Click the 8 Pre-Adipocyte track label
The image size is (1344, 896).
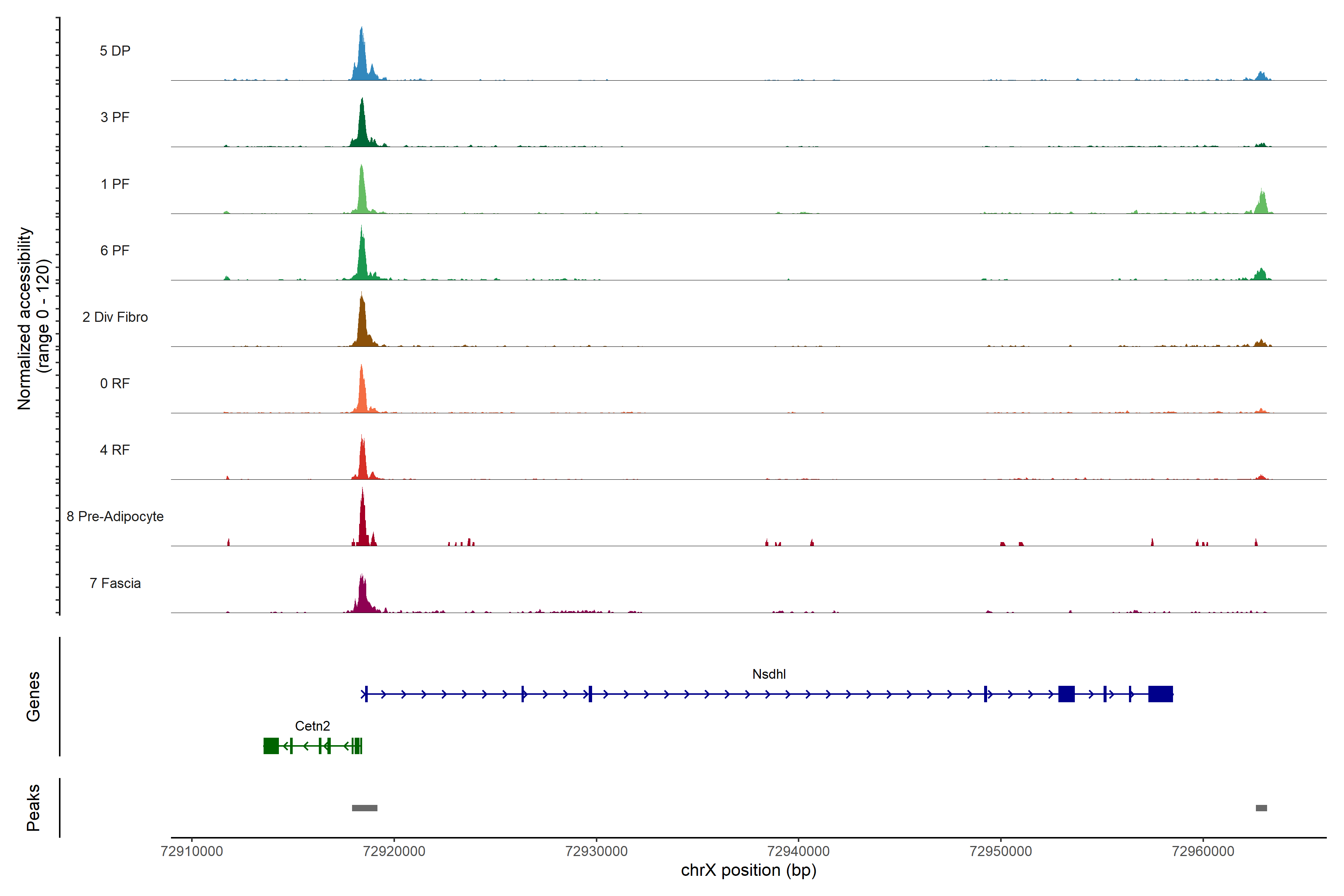pyautogui.click(x=115, y=517)
